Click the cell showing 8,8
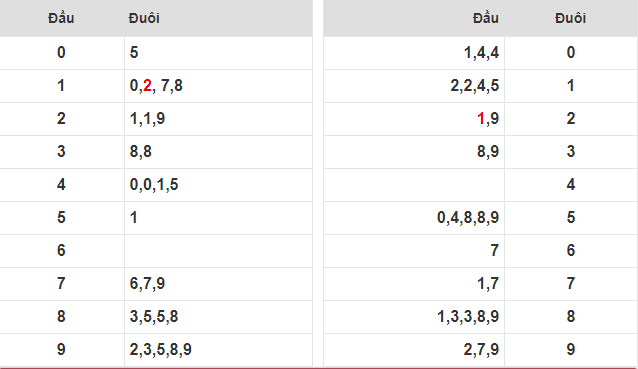638x369 pixels. [218, 152]
